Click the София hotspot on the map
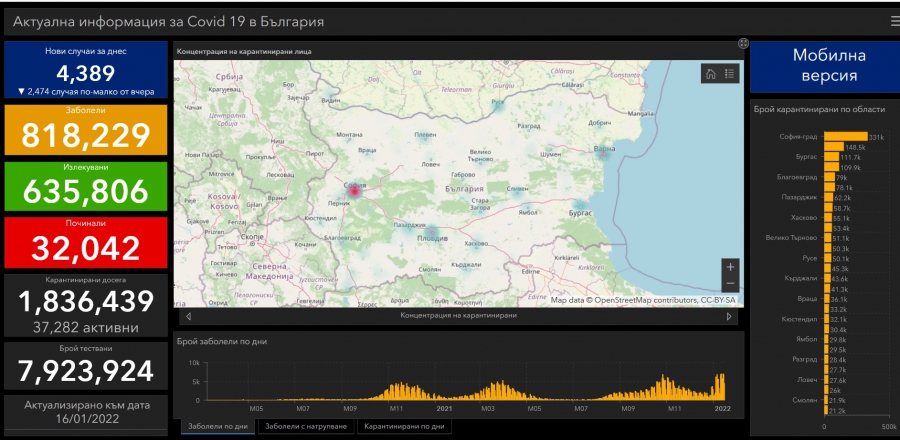The width and height of the screenshot is (900, 440). [353, 186]
